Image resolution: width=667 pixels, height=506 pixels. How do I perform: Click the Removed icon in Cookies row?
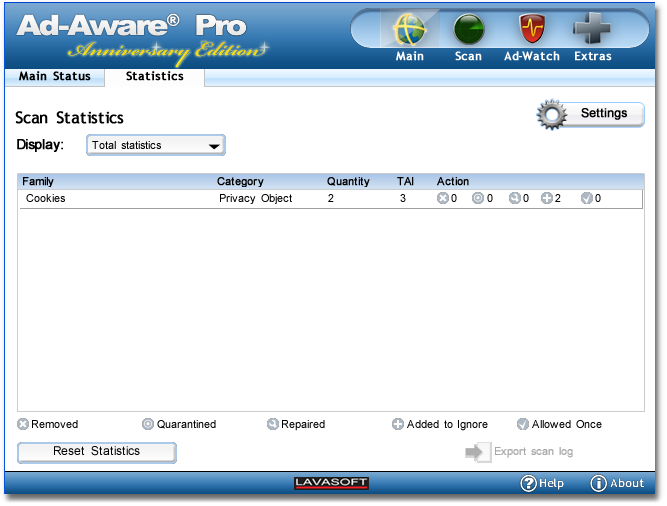pyautogui.click(x=442, y=198)
